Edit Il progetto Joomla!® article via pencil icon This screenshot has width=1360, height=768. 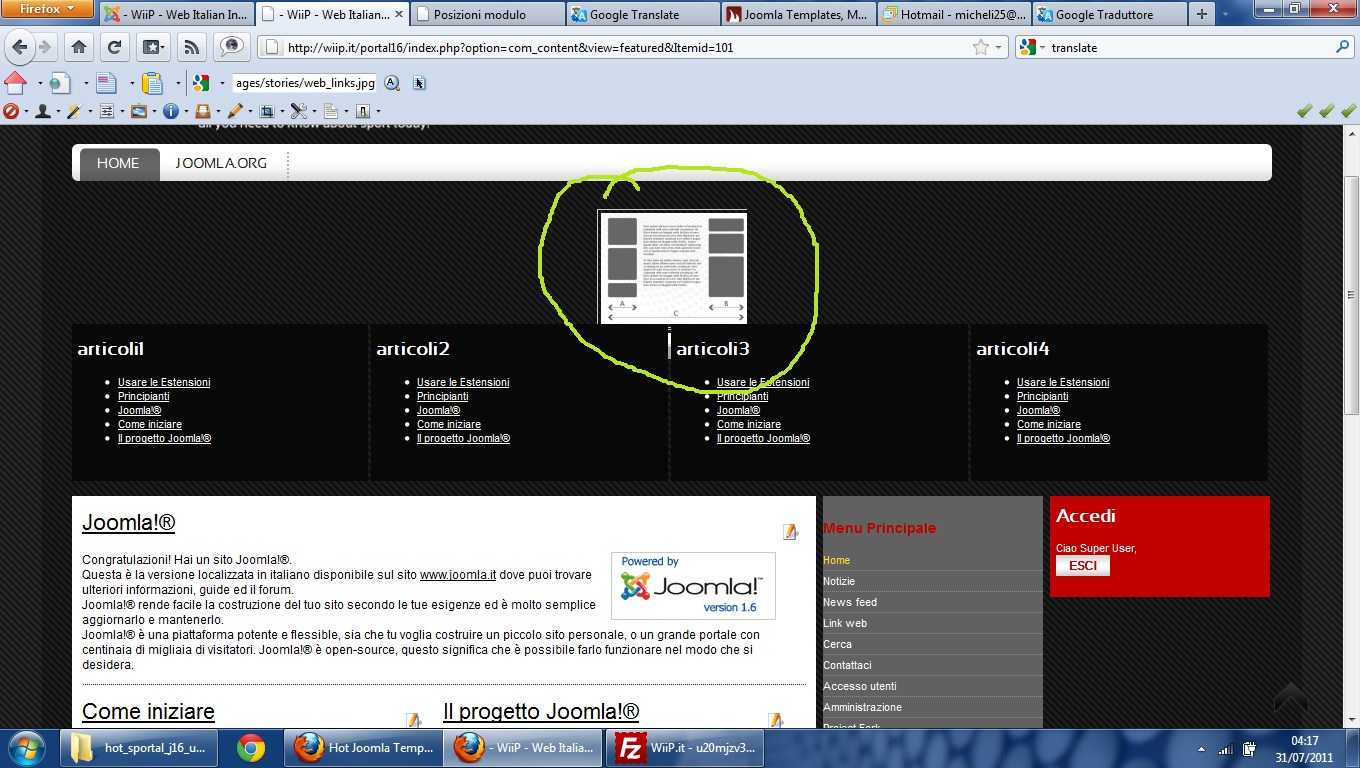(x=775, y=720)
